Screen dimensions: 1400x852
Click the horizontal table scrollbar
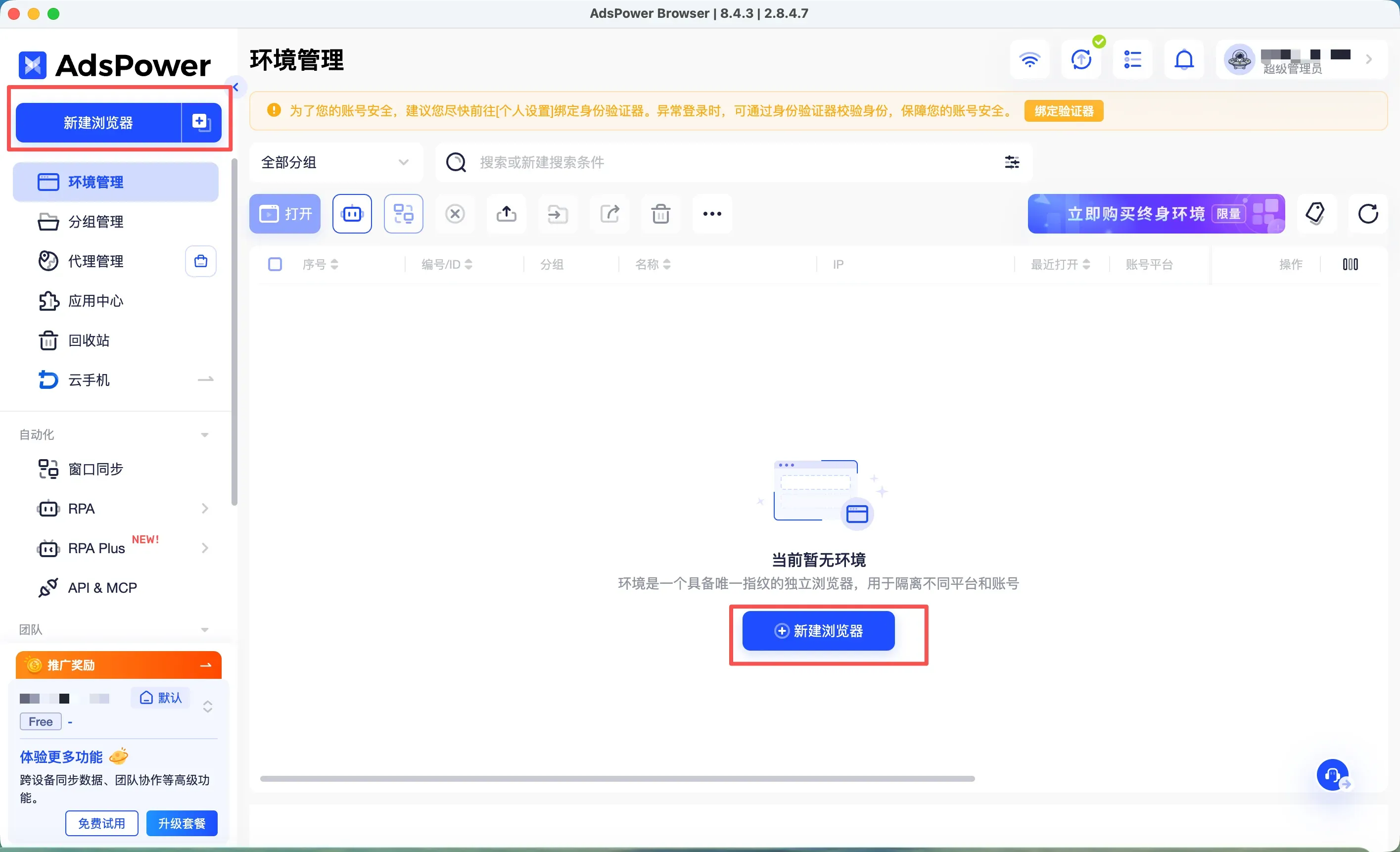tap(617, 779)
